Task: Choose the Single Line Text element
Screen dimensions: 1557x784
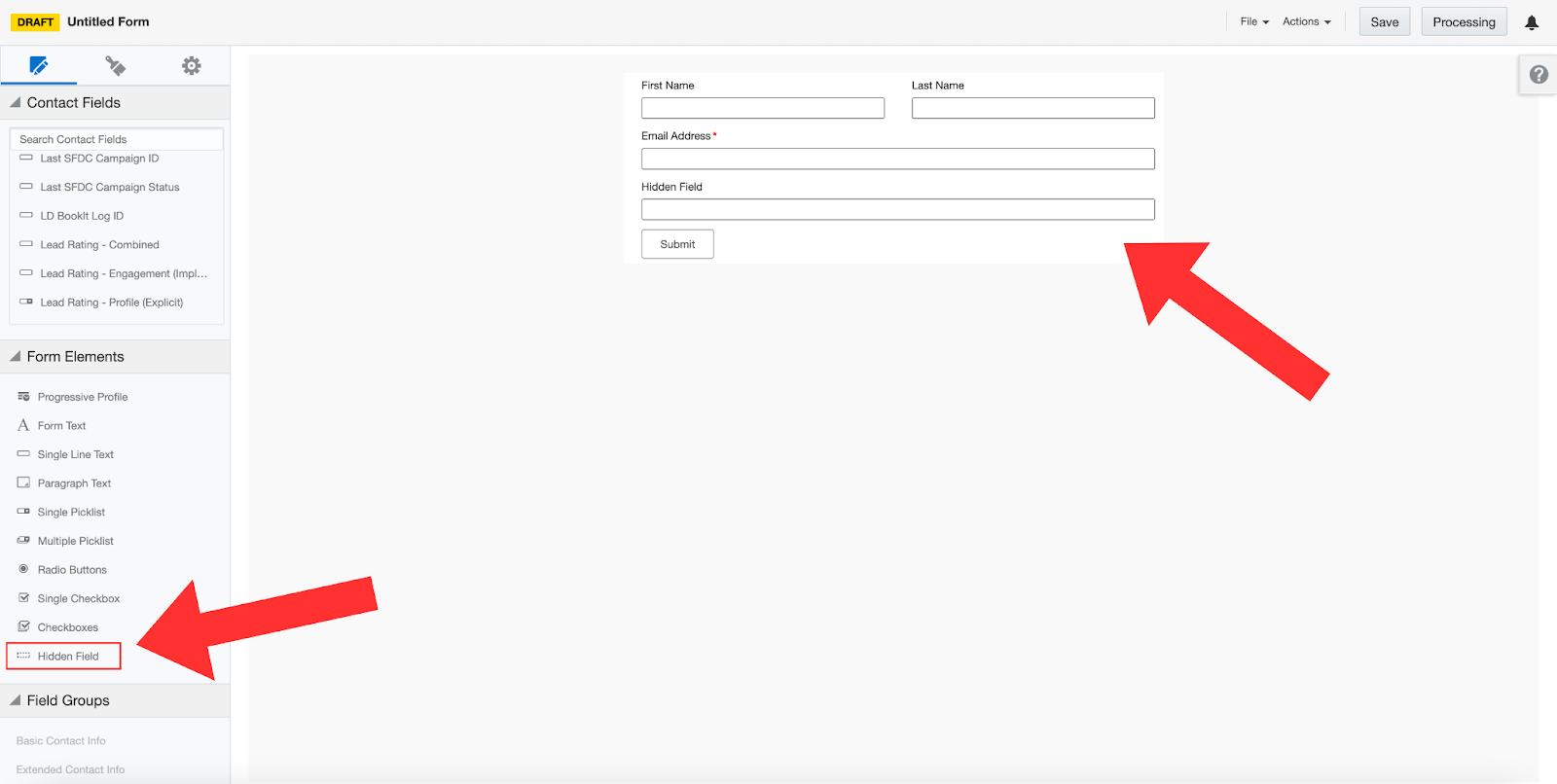Action: coord(75,454)
